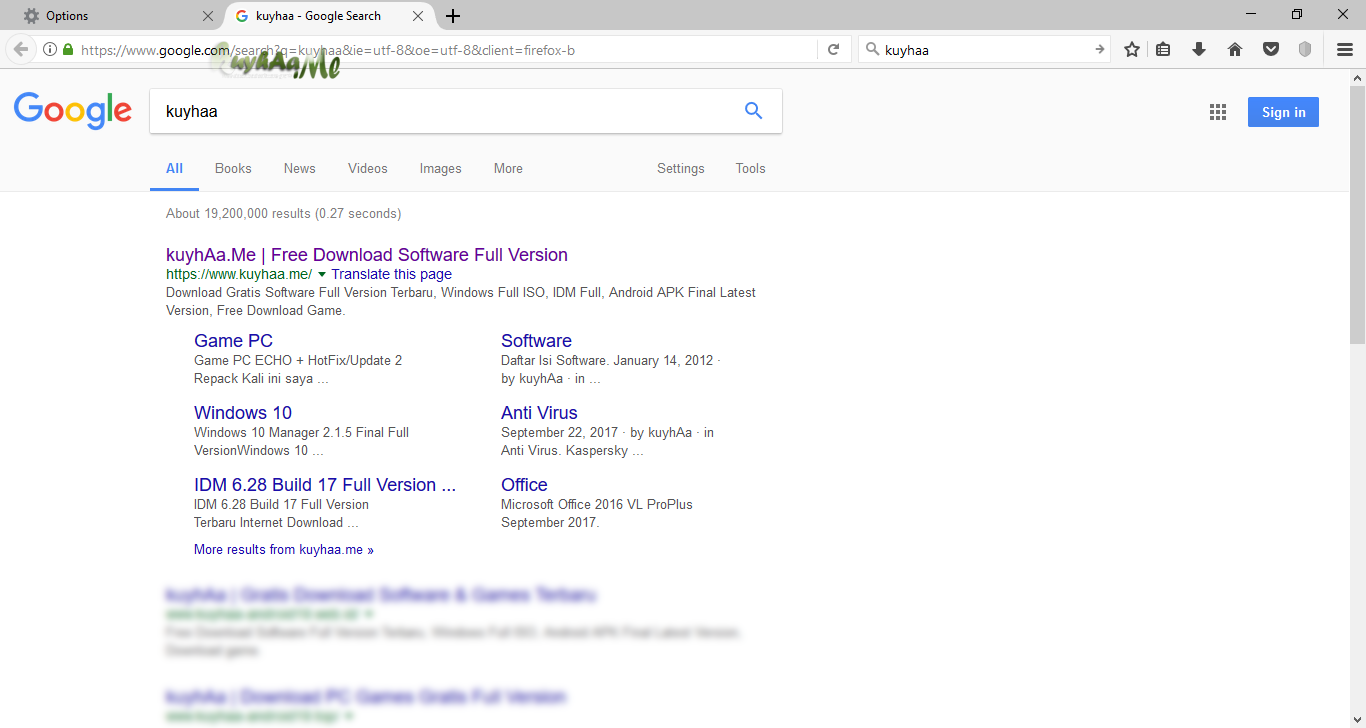The width and height of the screenshot is (1366, 728).
Task: Show bookmarks list icon
Action: (1163, 49)
